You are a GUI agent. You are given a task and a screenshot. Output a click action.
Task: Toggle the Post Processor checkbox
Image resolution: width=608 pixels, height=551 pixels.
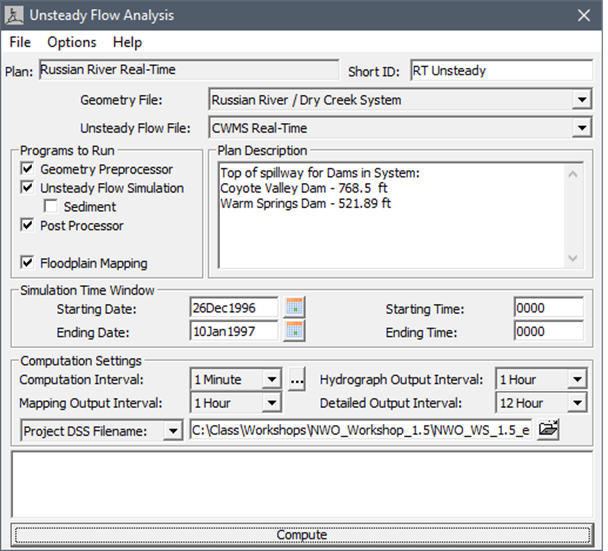[27, 225]
